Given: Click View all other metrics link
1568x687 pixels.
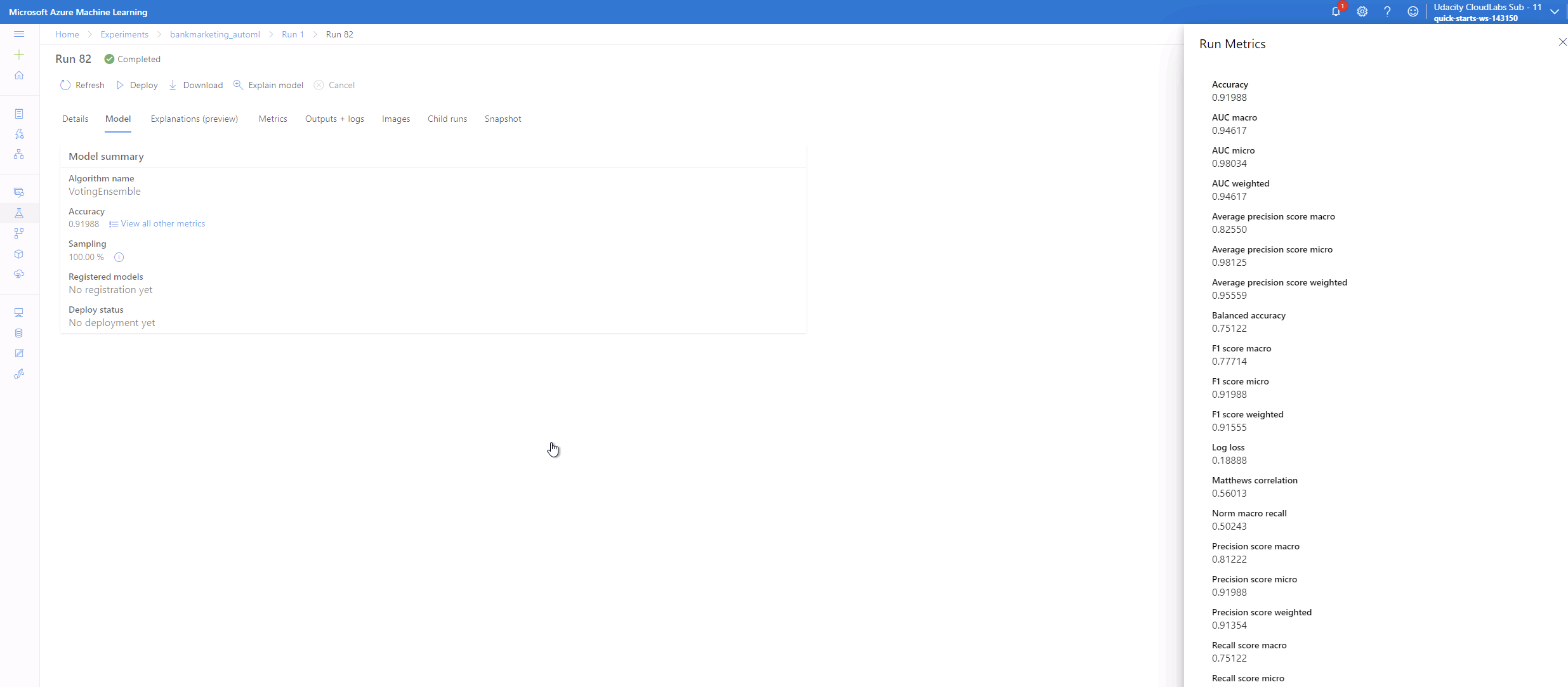Looking at the screenshot, I should [x=162, y=223].
